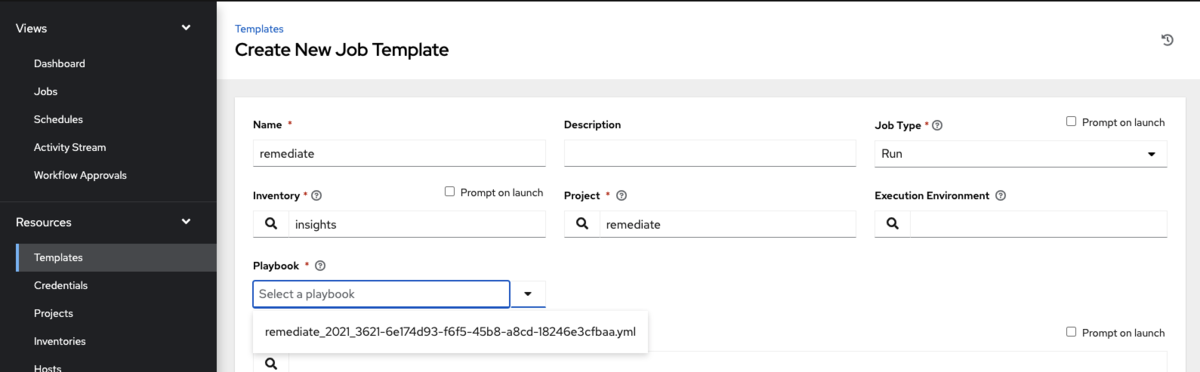Click the Project help question icon
Screen dimensions: 1200x372
pyautogui.click(x=621, y=196)
